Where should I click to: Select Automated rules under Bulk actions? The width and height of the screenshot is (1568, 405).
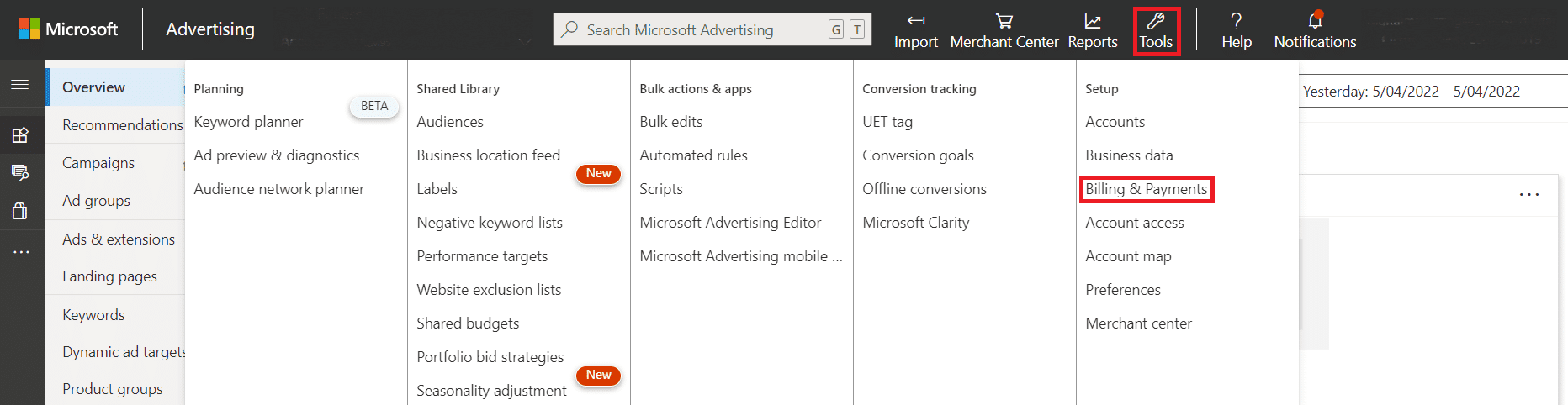pos(693,155)
